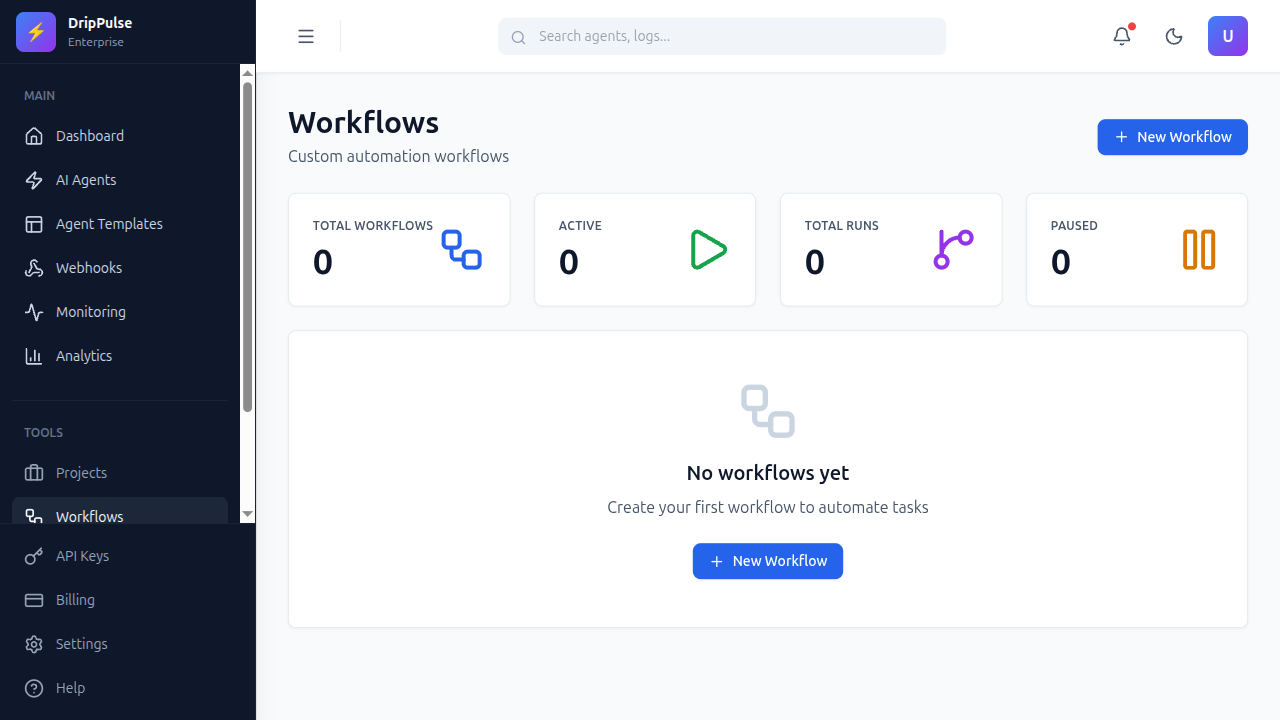Click the sidebar scrollbar thumb
This screenshot has height=720, width=1280.
[248, 247]
